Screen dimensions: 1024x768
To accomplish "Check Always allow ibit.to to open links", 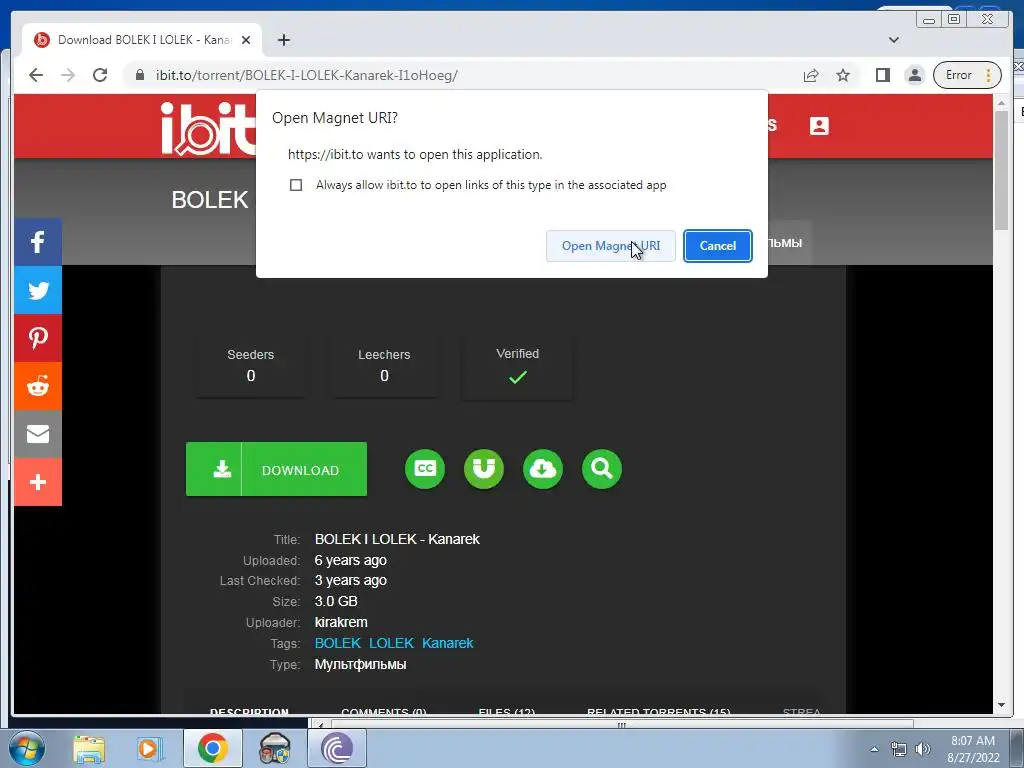I will tap(296, 185).
